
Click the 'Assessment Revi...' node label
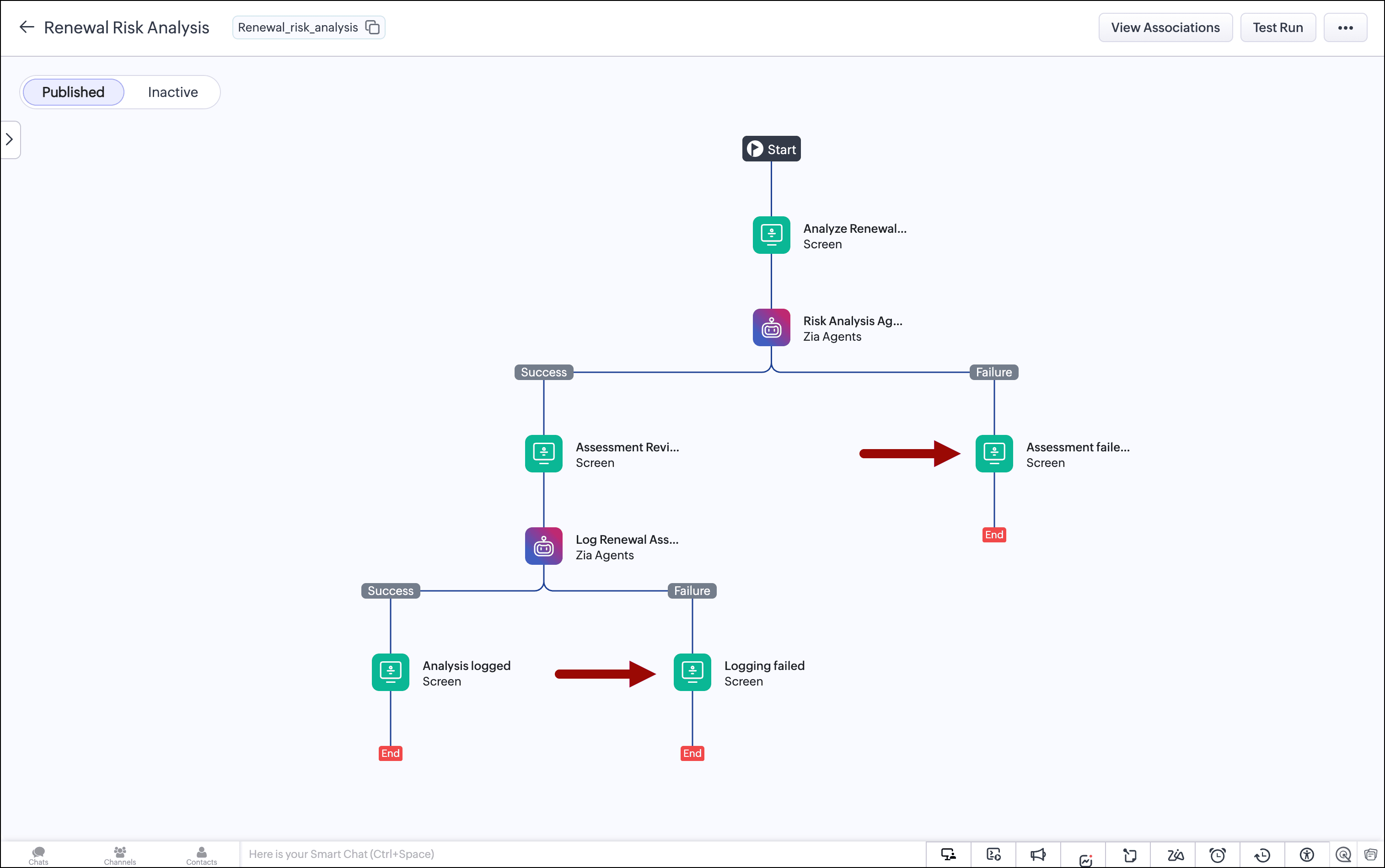click(627, 447)
